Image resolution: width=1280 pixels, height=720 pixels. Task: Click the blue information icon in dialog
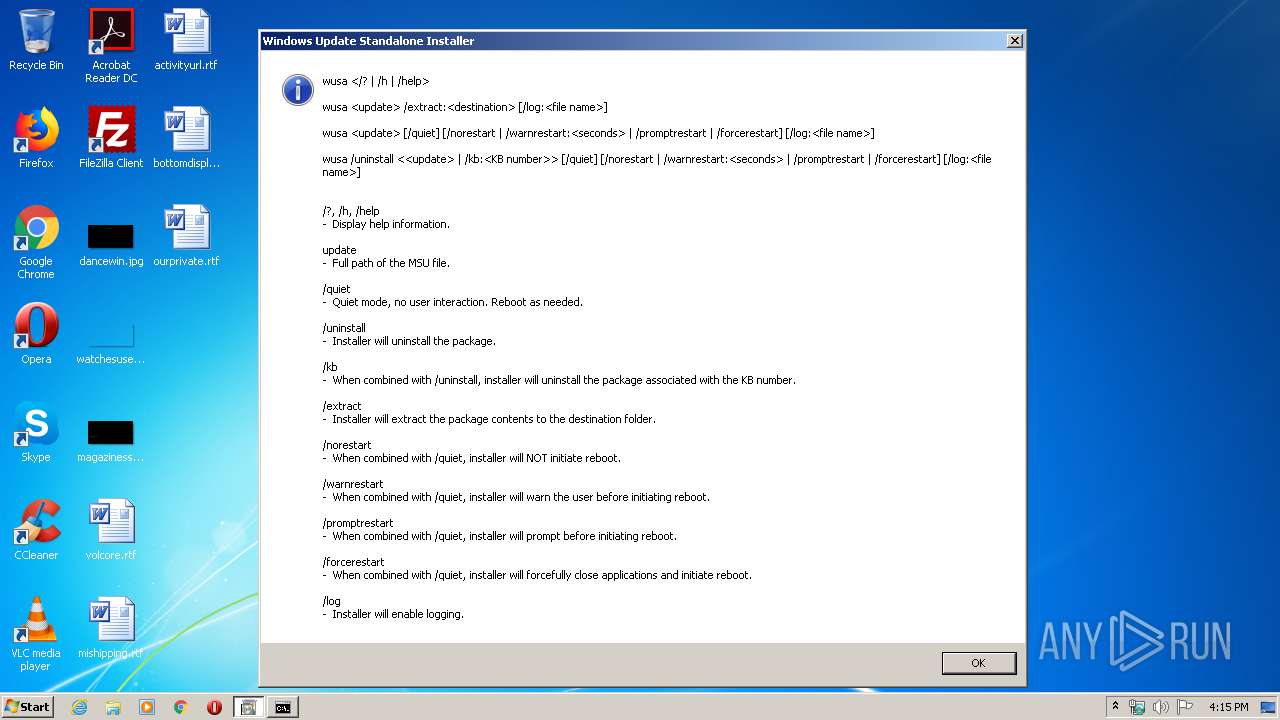298,89
